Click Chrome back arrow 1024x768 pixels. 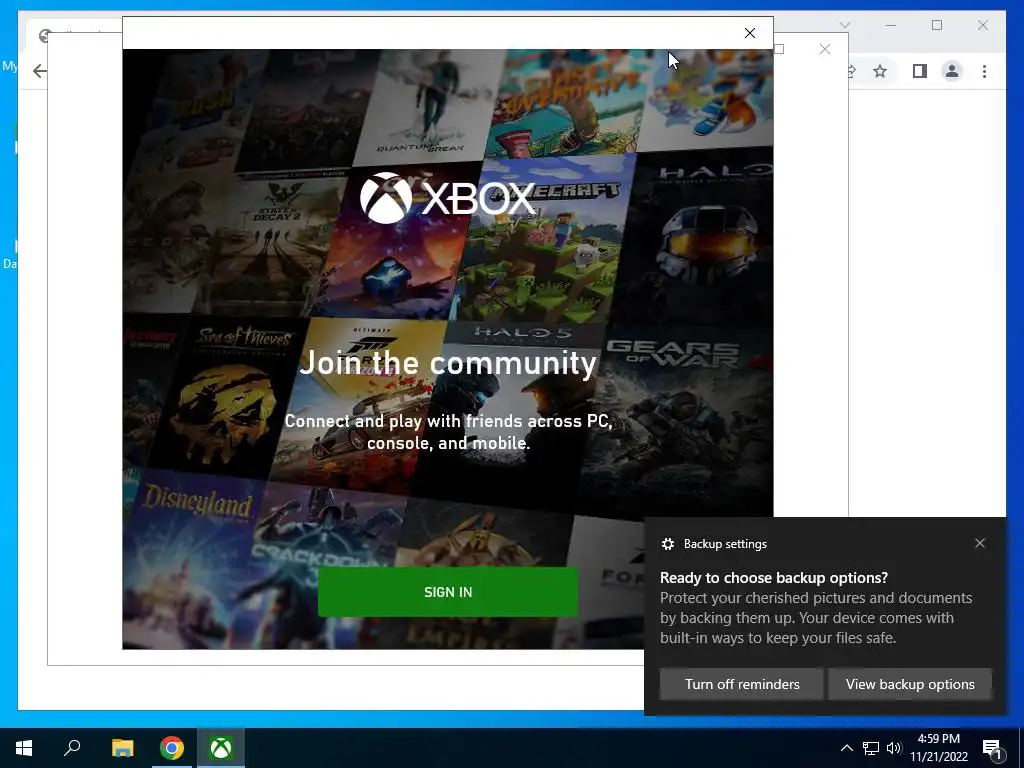click(40, 71)
